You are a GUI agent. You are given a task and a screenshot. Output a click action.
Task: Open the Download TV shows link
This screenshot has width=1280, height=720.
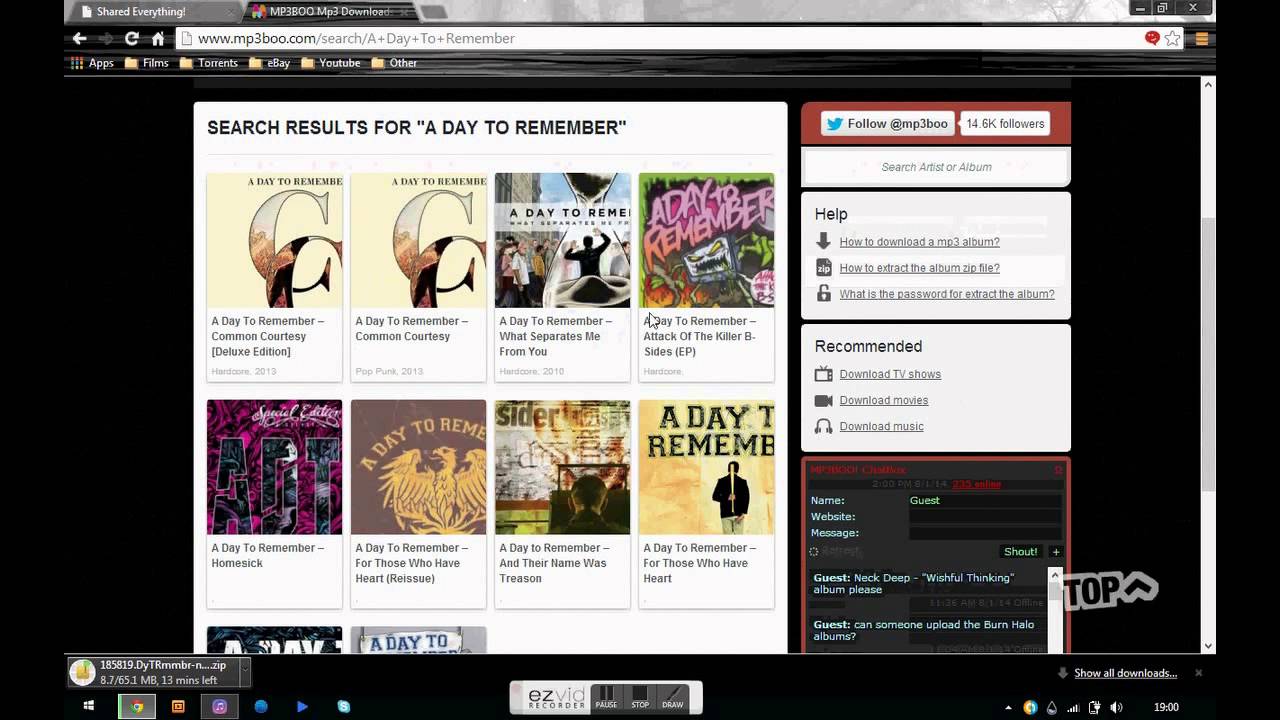point(890,374)
